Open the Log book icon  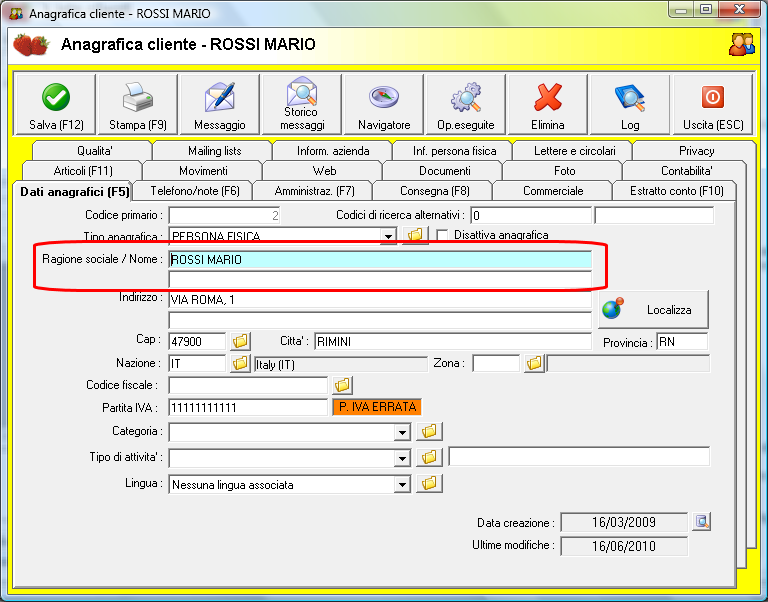tap(630, 97)
